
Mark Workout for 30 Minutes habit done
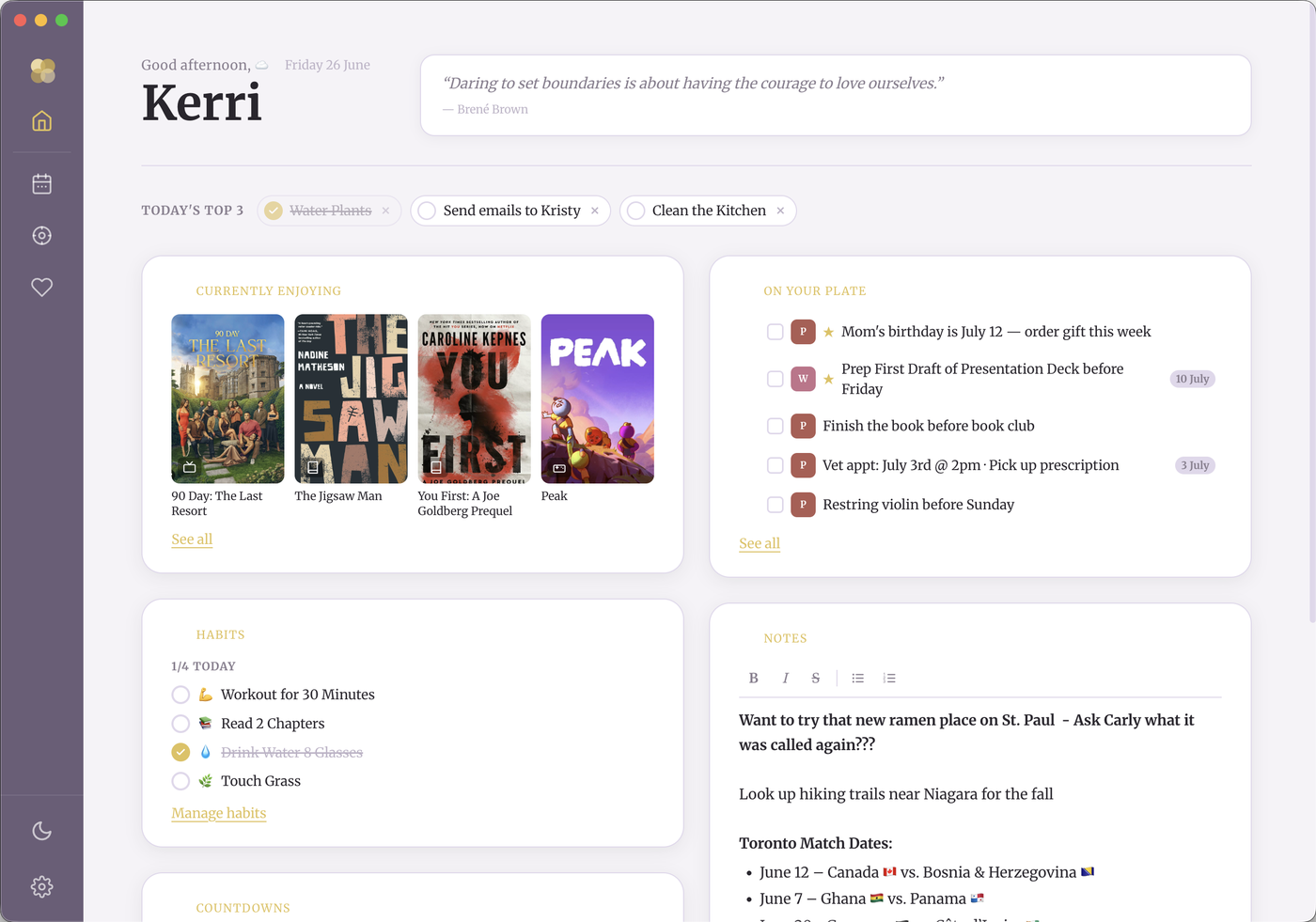coord(180,695)
